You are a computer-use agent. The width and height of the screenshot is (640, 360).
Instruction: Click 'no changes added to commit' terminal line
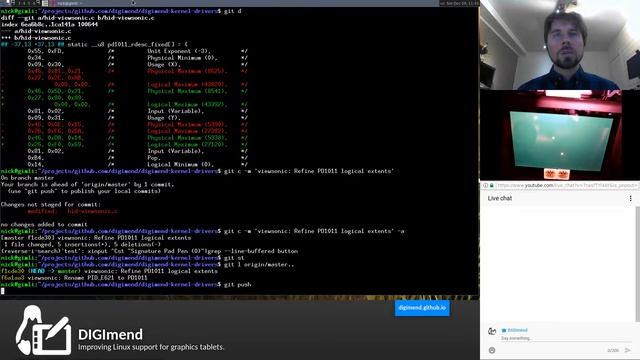pos(44,224)
